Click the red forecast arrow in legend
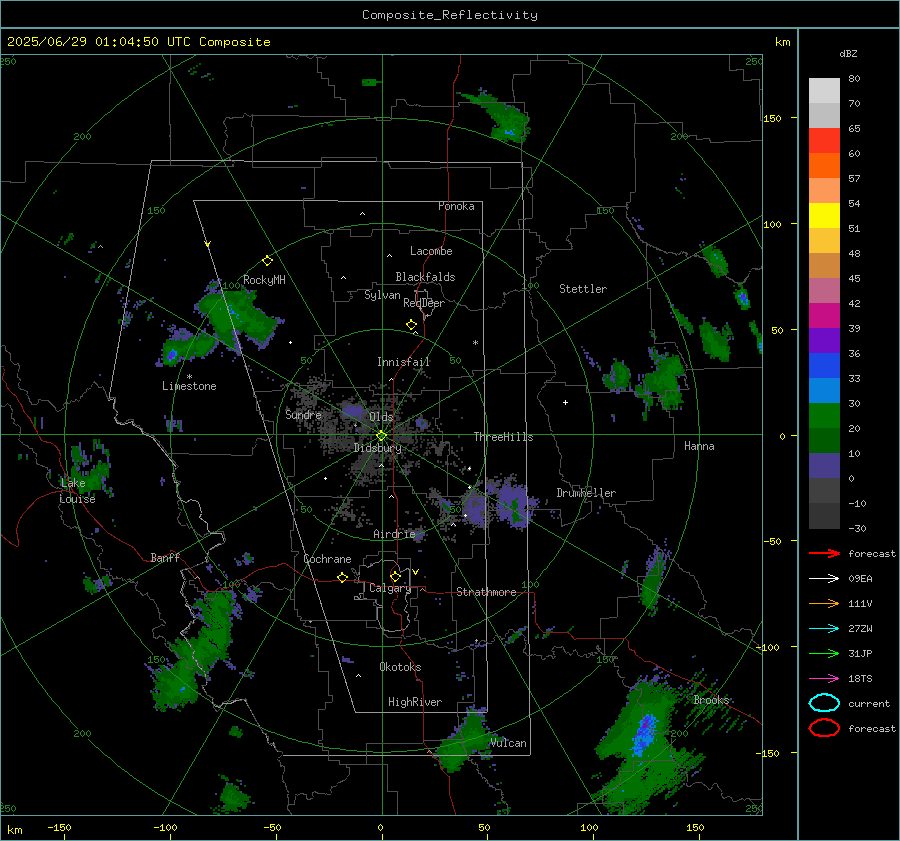Viewport: 900px width, 841px height. 824,553
